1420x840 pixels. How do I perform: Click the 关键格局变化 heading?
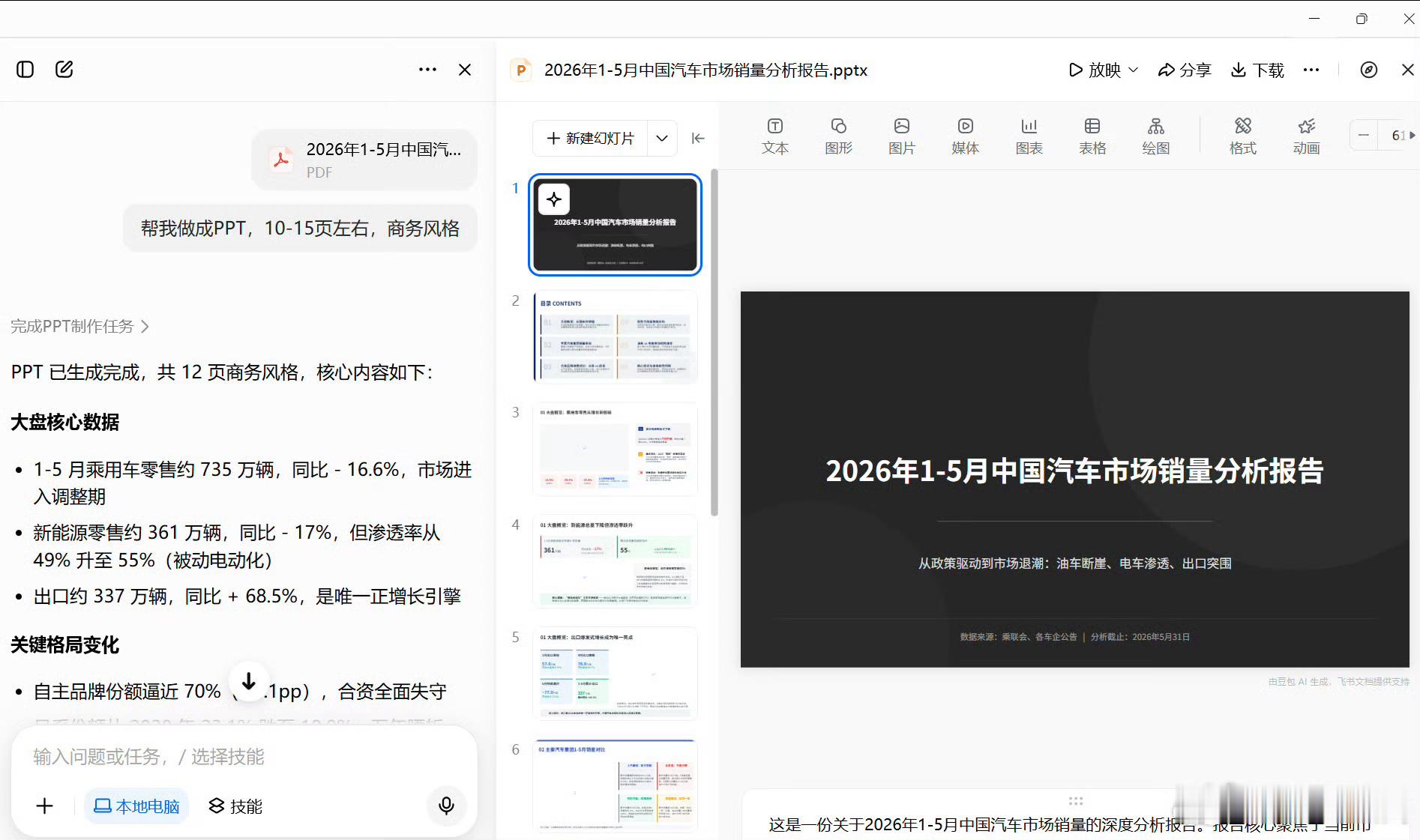pos(65,645)
